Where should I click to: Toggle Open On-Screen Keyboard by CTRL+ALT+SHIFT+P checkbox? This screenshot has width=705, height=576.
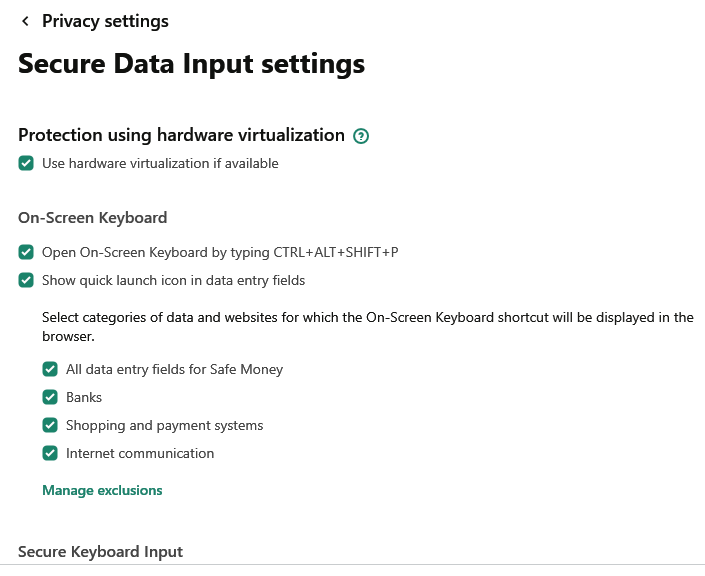point(26,252)
